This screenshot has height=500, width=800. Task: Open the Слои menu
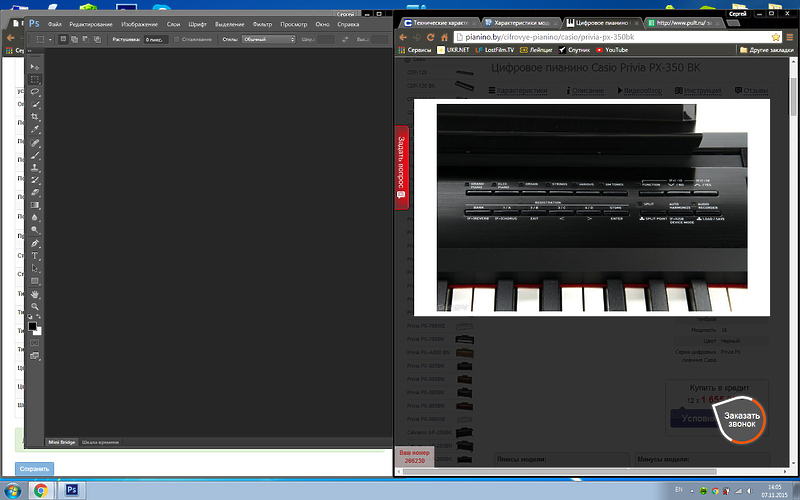(173, 24)
